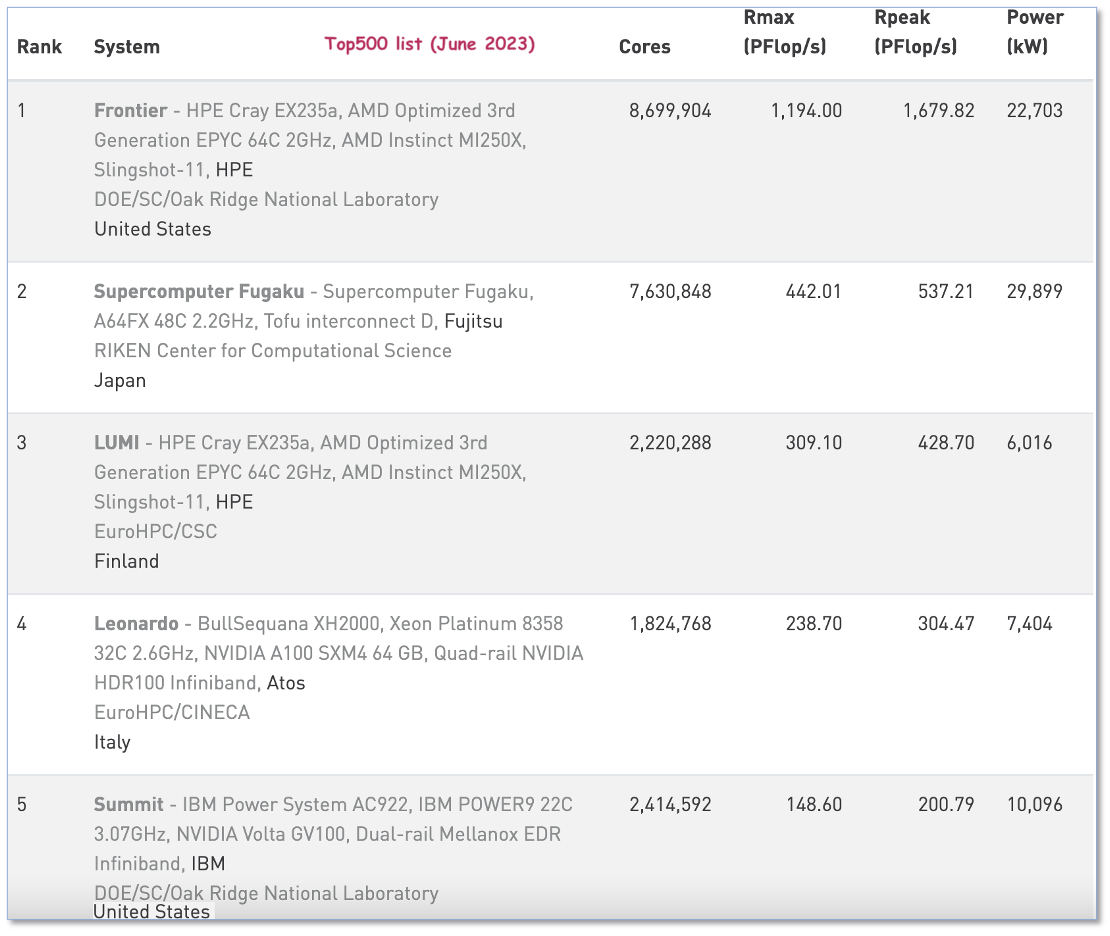Click Frontier's core count 8,699,904
Screen dimensions: 1110x936
coord(670,111)
